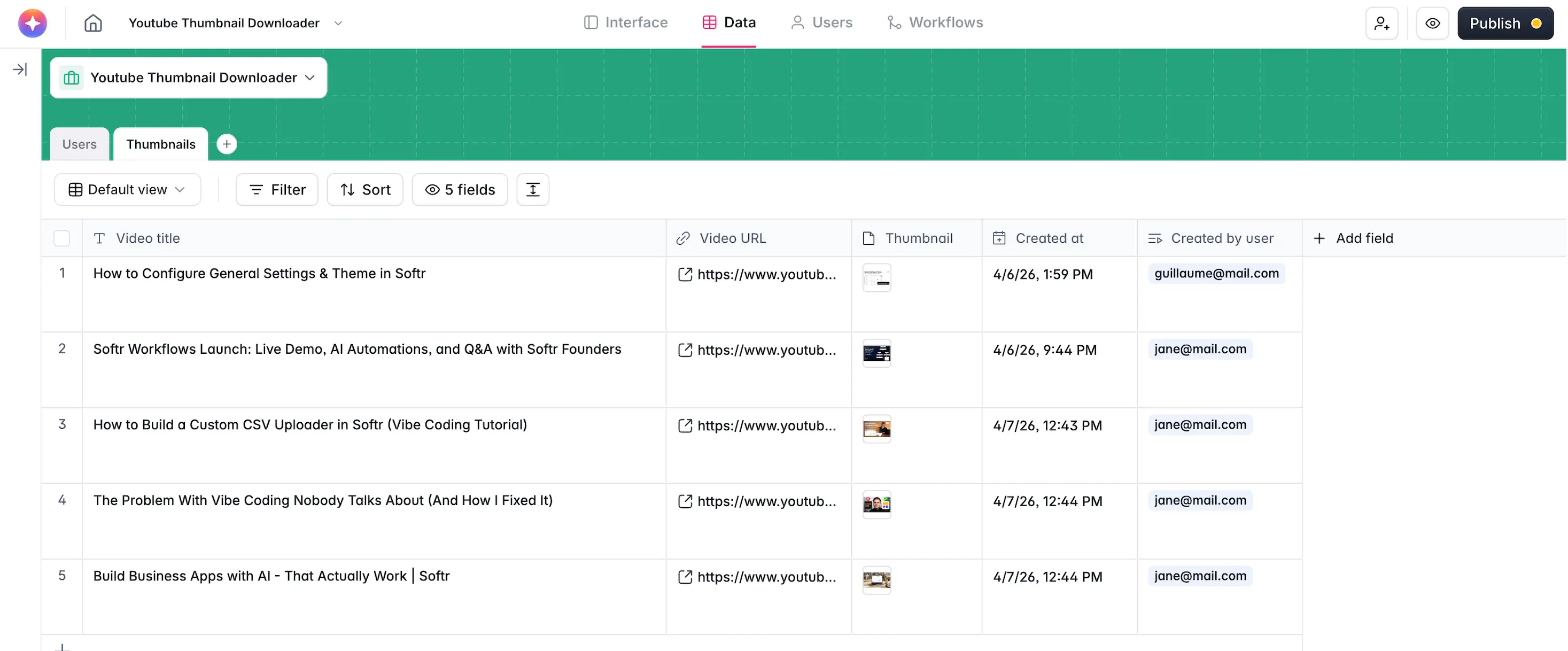This screenshot has height=651, width=1568.
Task: Toggle field visibility via 5 fields
Action: (x=460, y=189)
